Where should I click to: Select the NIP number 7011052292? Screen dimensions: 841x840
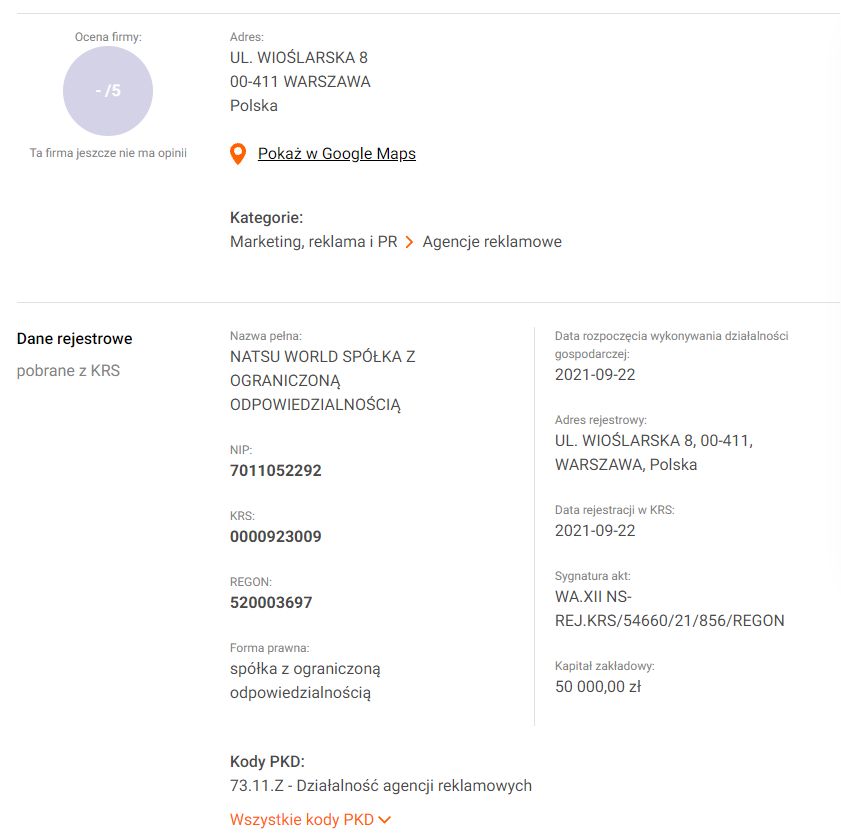[x=276, y=470]
